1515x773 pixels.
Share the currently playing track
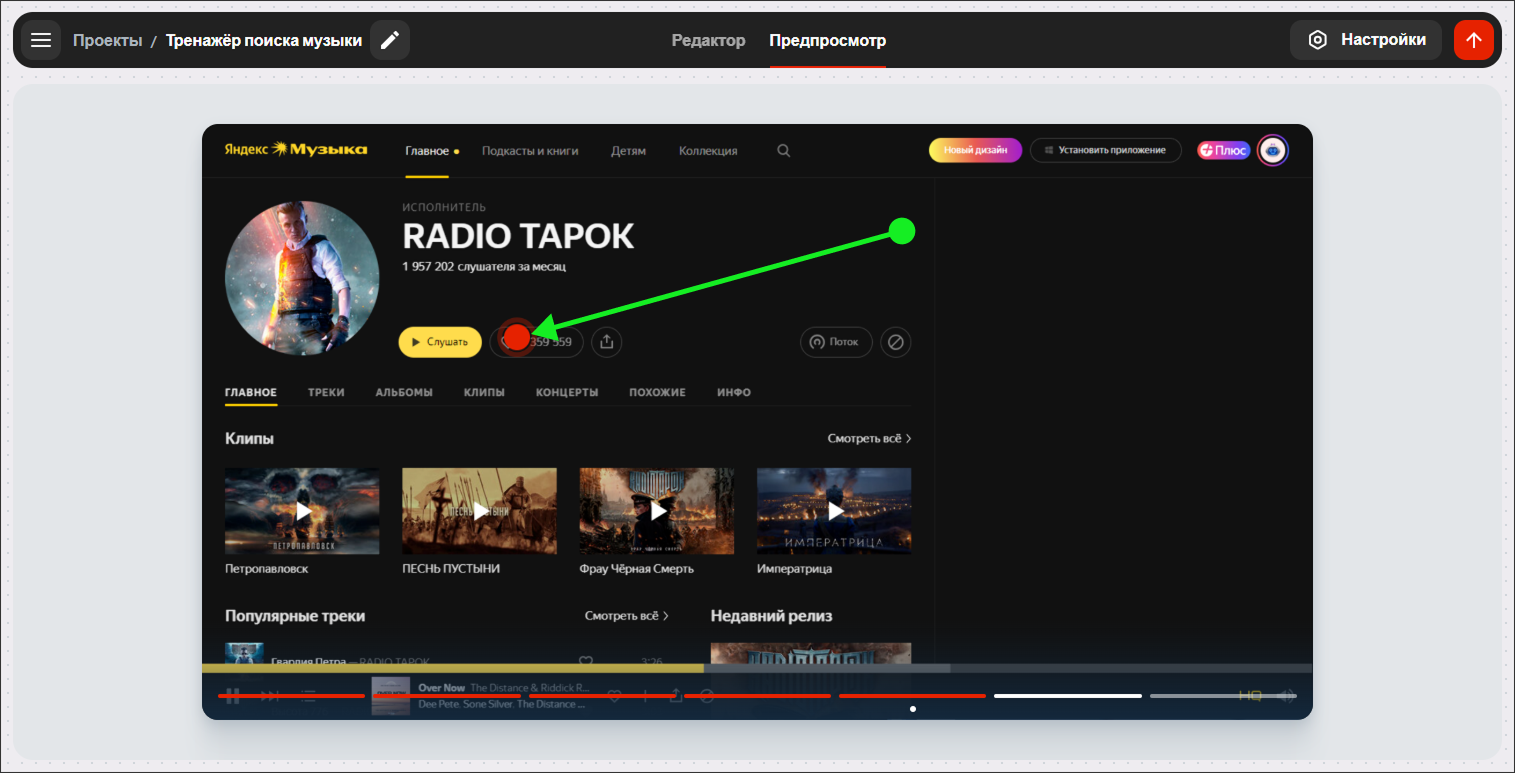[676, 695]
